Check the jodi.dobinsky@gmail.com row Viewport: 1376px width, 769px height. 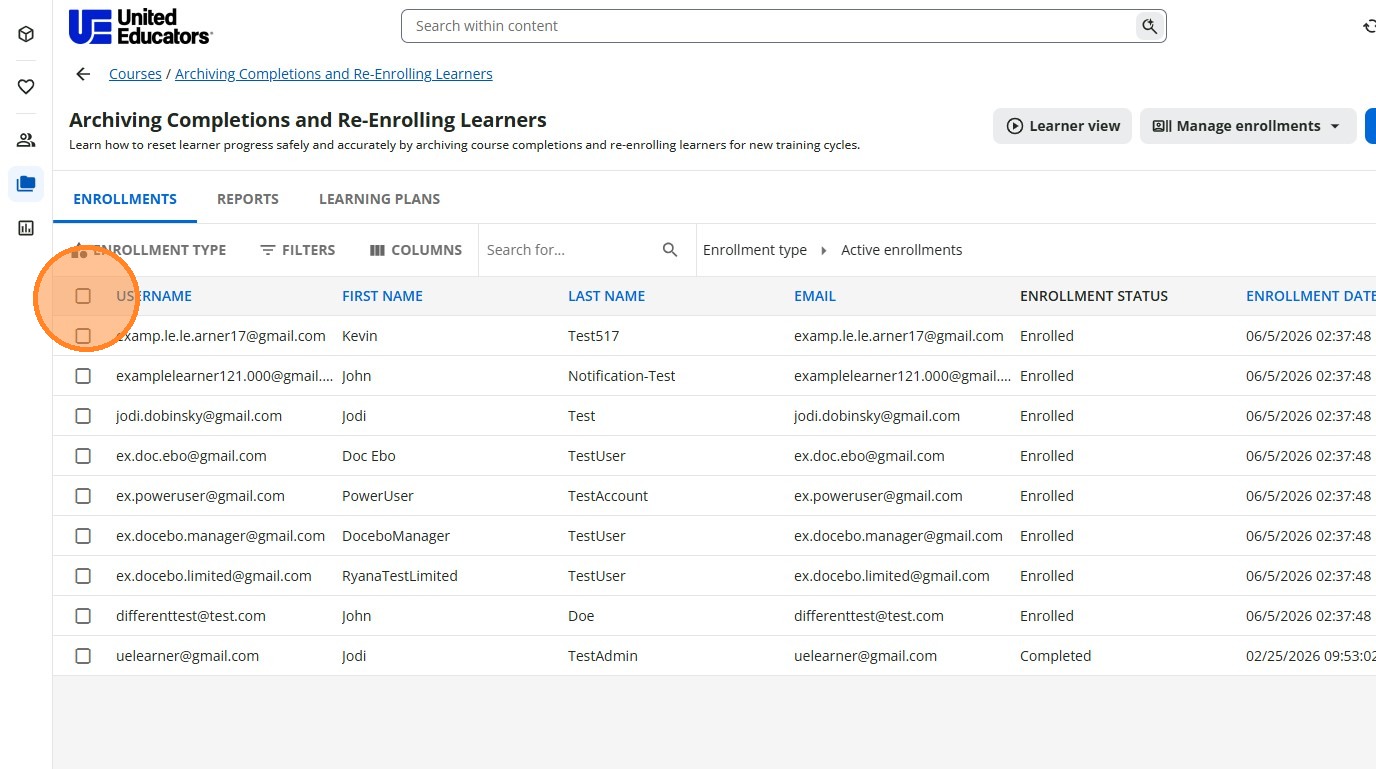[83, 416]
